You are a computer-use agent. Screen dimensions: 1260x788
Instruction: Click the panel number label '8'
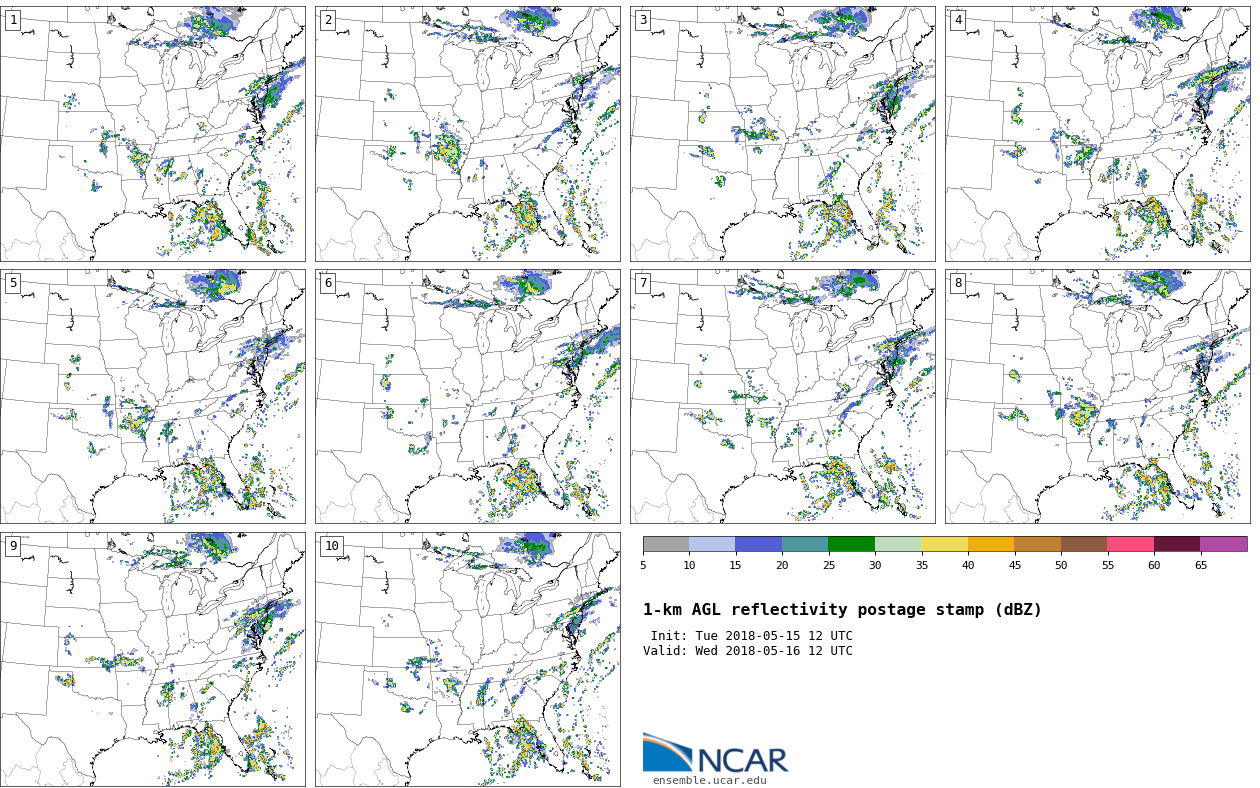958,283
